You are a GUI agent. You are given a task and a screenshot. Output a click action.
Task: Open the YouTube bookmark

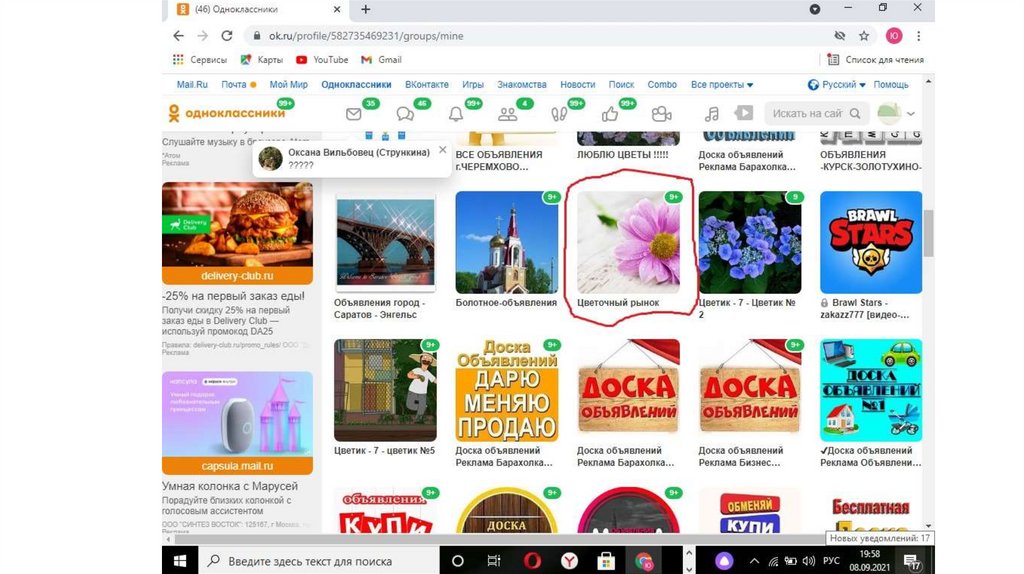coord(322,60)
